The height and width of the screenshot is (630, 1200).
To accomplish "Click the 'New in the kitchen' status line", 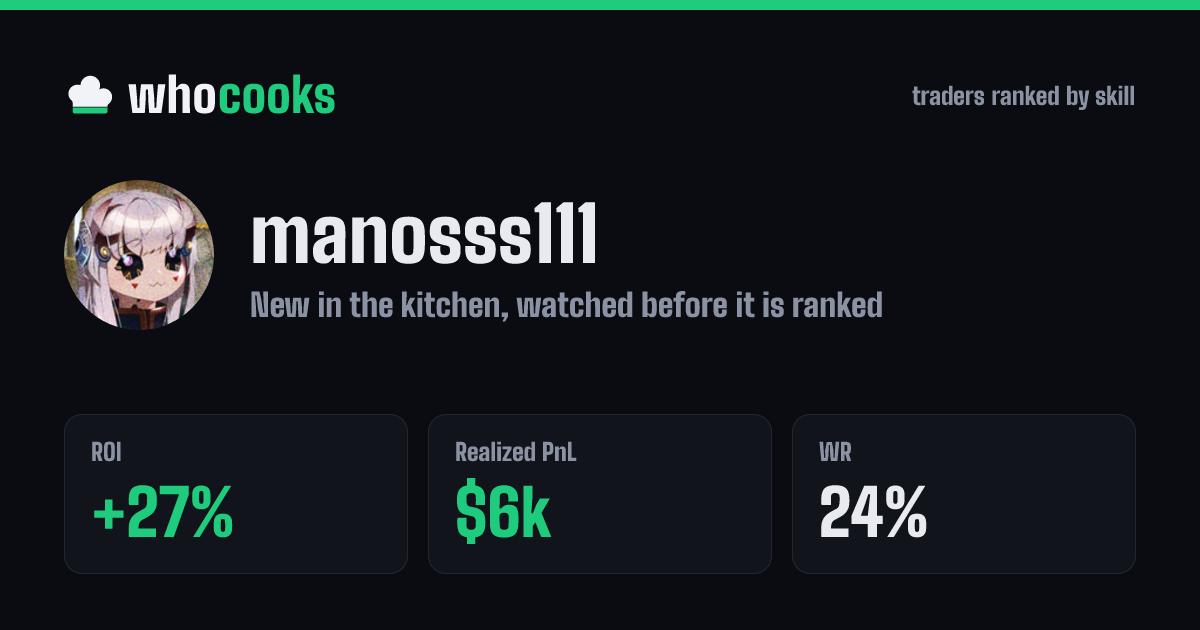I will 566,305.
